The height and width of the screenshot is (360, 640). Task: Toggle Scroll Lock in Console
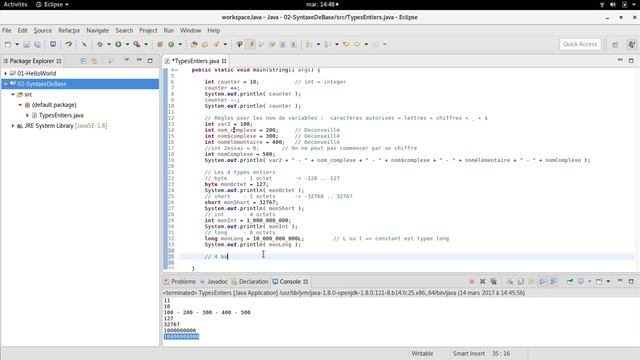pos(520,281)
